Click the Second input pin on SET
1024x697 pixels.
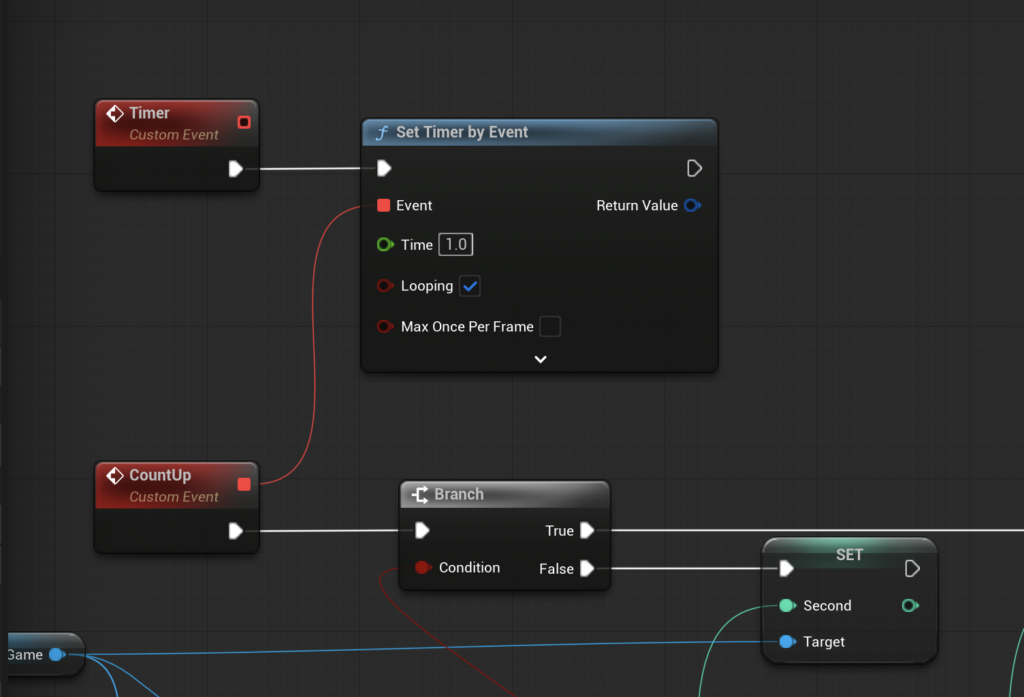click(x=788, y=606)
